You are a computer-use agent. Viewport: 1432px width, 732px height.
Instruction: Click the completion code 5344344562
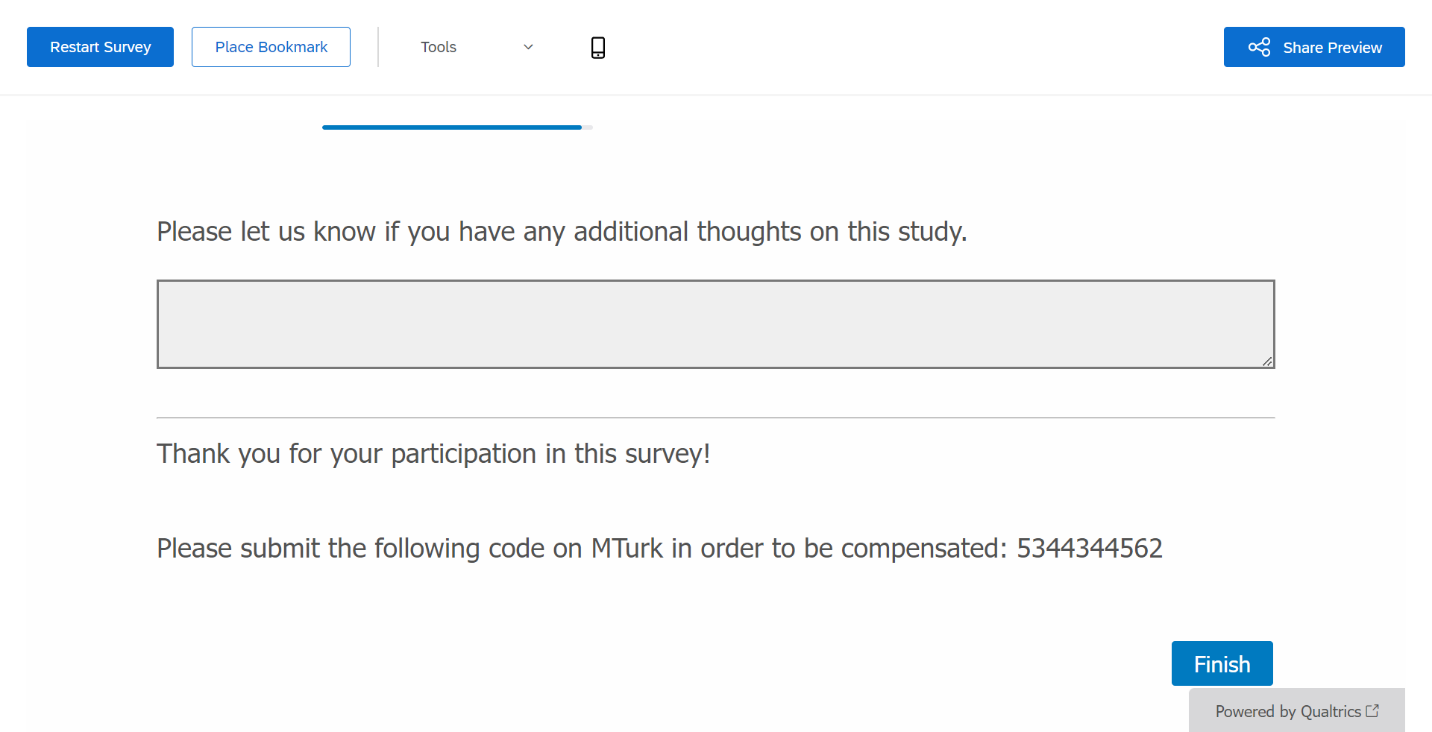click(x=1089, y=548)
